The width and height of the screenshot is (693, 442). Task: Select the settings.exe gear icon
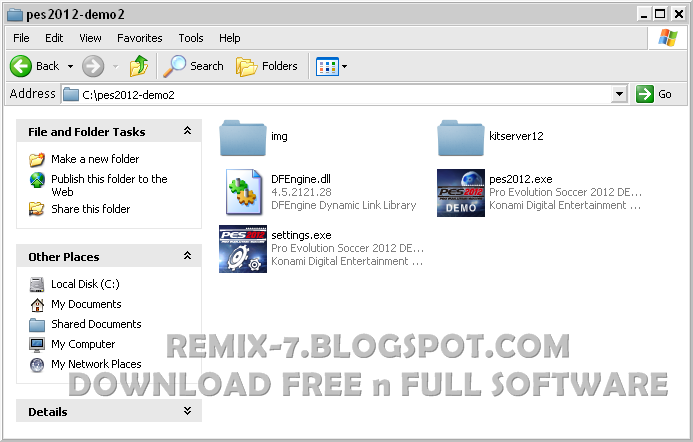[x=243, y=249]
